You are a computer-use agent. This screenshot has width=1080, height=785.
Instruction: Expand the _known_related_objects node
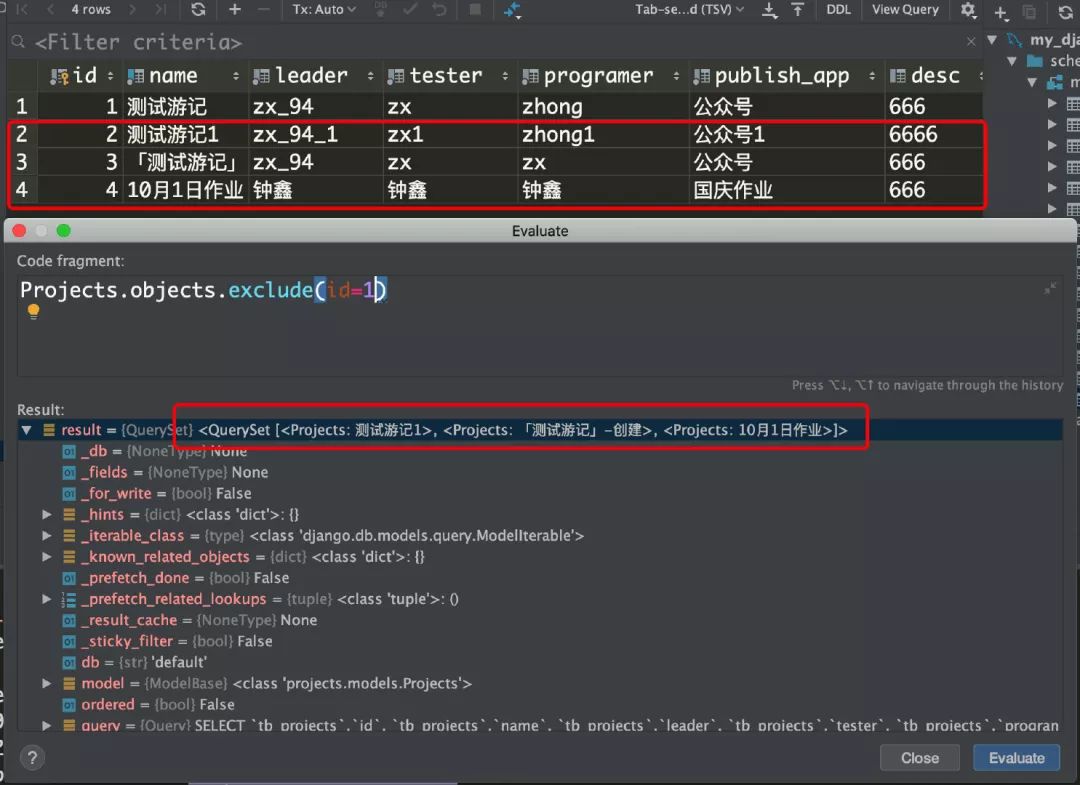click(47, 557)
